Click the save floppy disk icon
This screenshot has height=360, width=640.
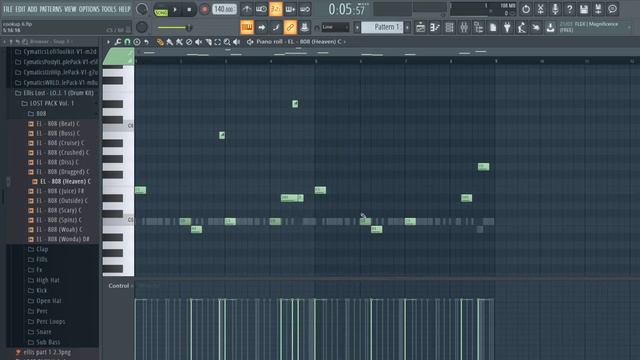click(x=584, y=9)
